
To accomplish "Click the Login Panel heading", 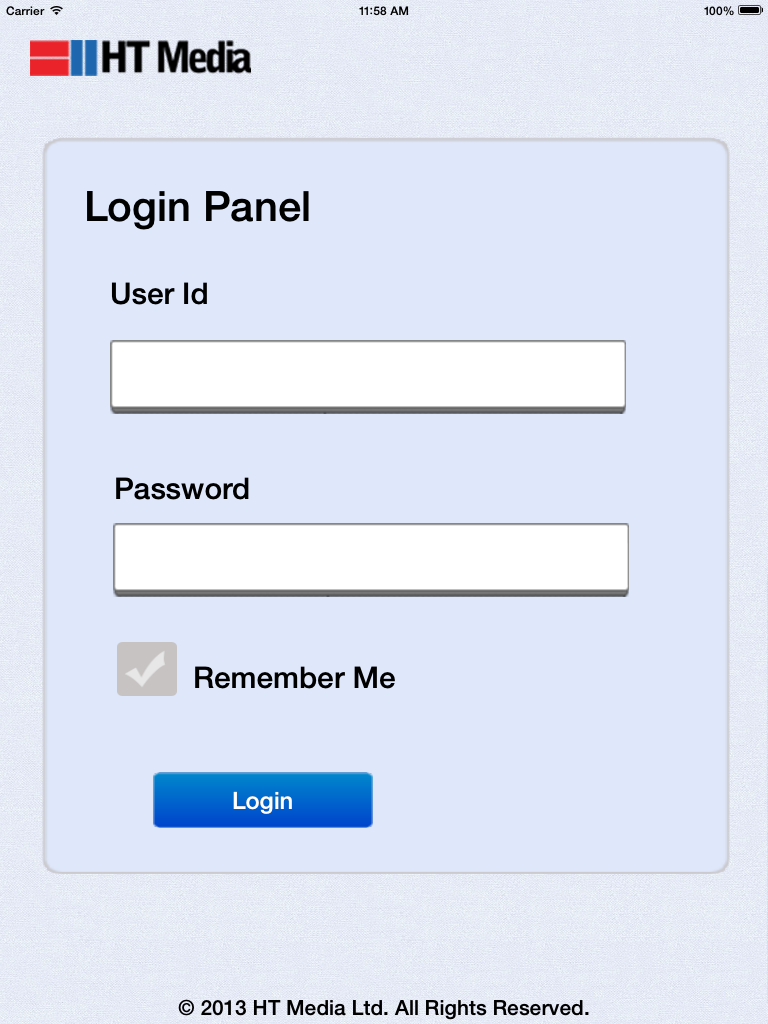I will click(x=197, y=208).
